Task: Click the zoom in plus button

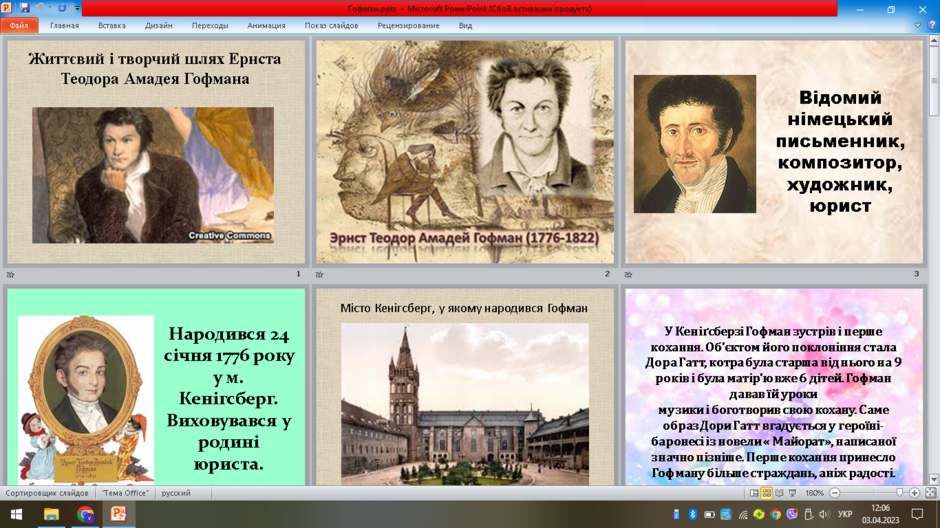Action: coord(914,493)
